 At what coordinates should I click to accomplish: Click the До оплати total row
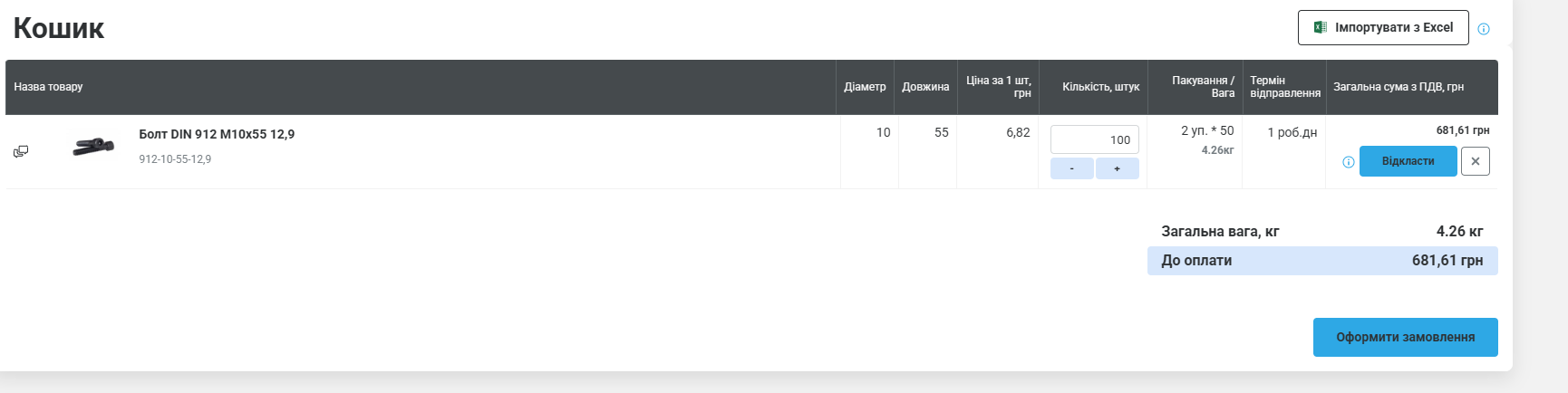pyautogui.click(x=1322, y=261)
